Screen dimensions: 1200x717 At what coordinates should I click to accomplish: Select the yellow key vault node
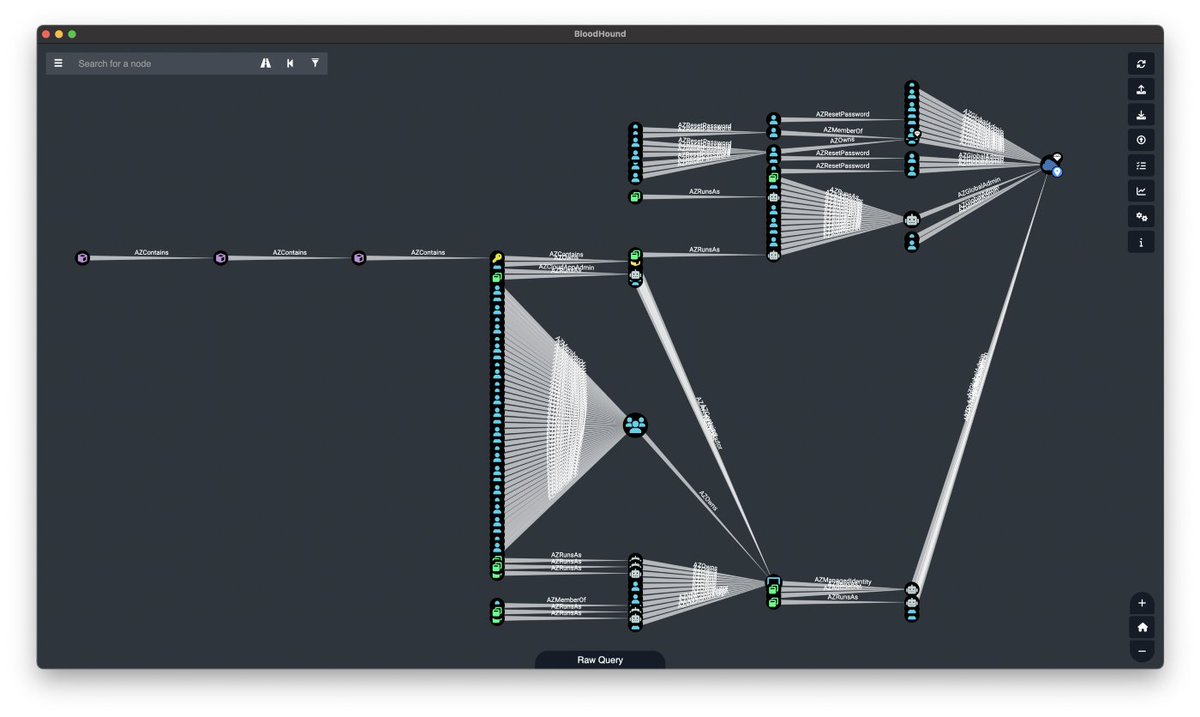tap(497, 258)
